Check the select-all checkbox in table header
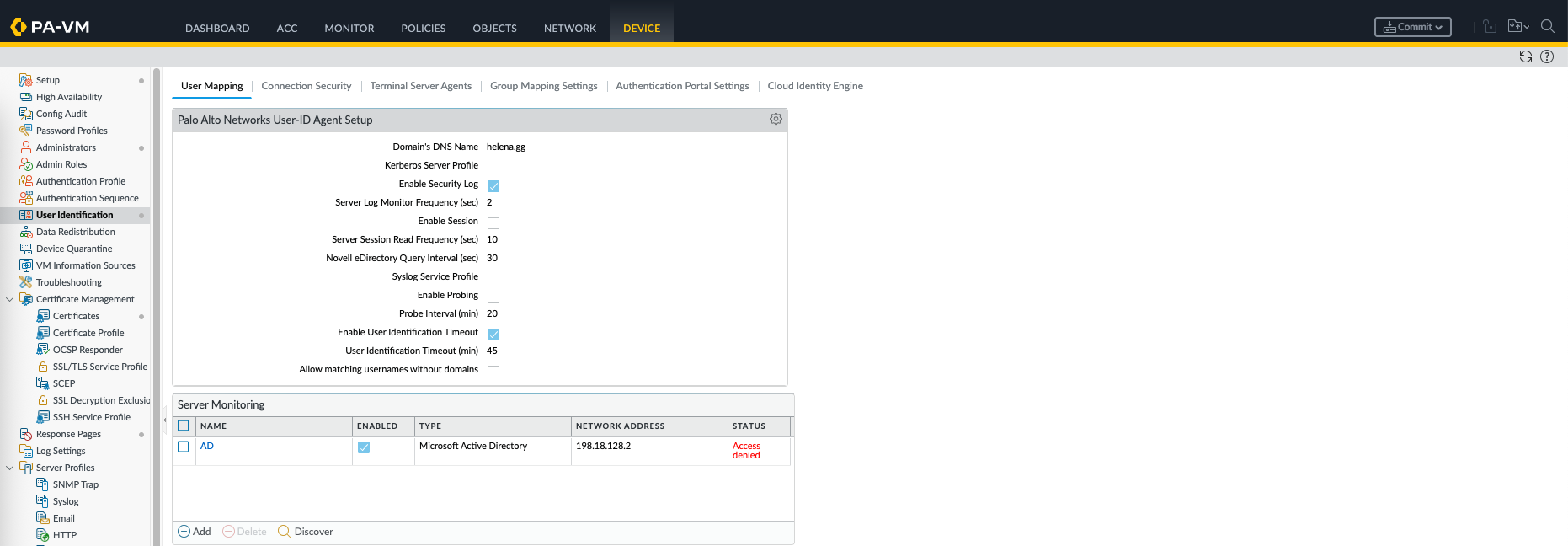The image size is (1568, 546). 184,426
